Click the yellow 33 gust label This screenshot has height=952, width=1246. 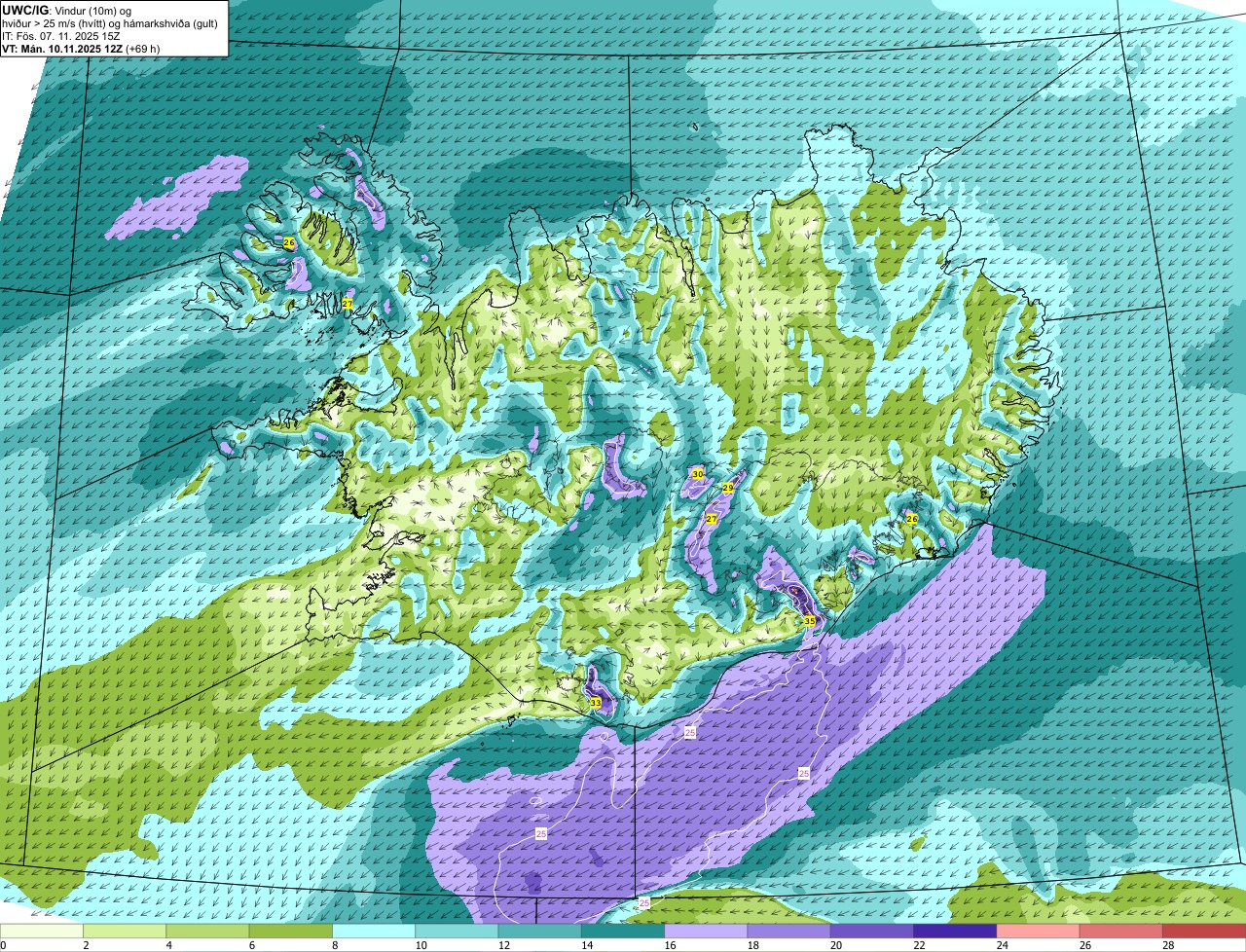click(596, 703)
